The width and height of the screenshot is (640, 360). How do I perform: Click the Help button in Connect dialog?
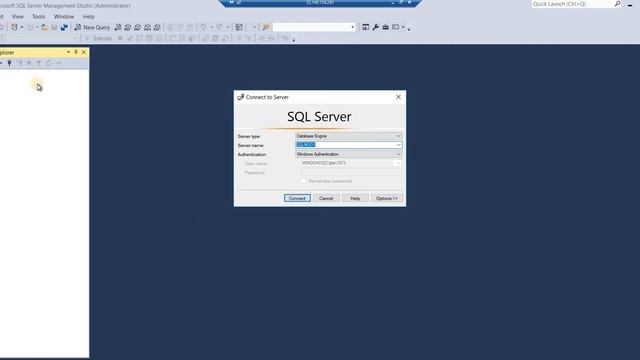pos(355,198)
